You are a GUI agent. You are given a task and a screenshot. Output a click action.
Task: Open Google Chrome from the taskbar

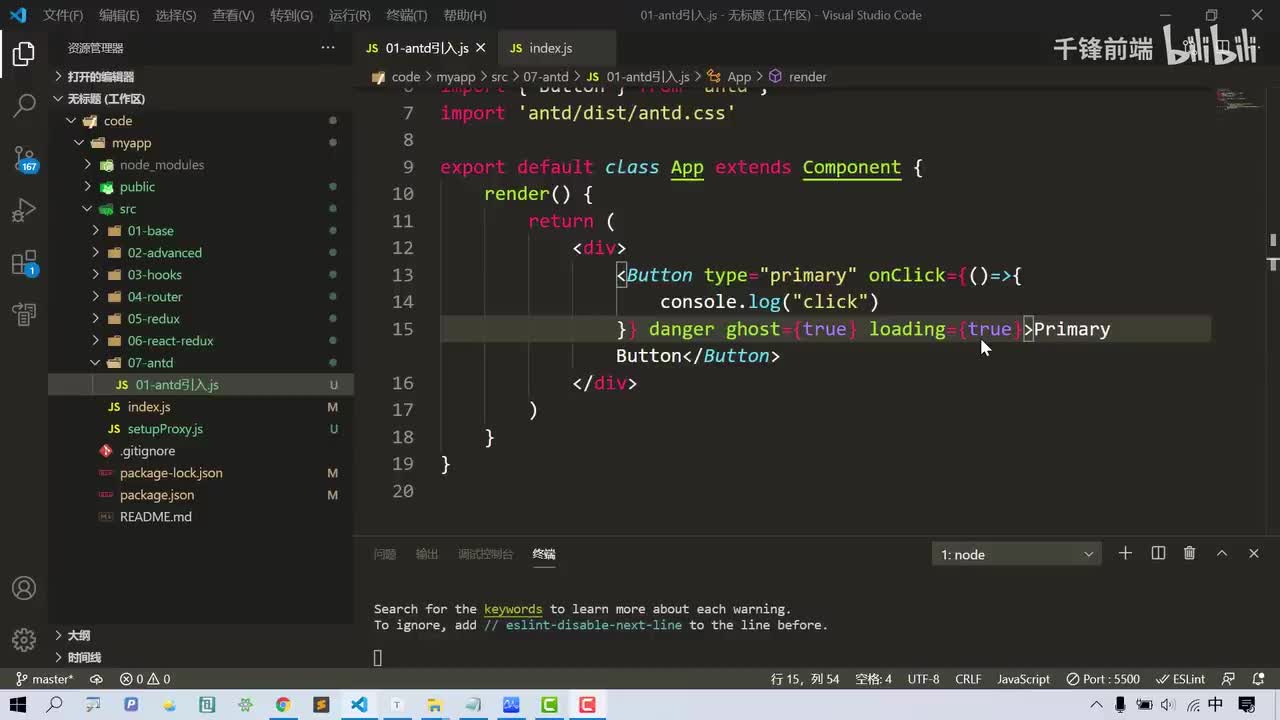[x=283, y=705]
